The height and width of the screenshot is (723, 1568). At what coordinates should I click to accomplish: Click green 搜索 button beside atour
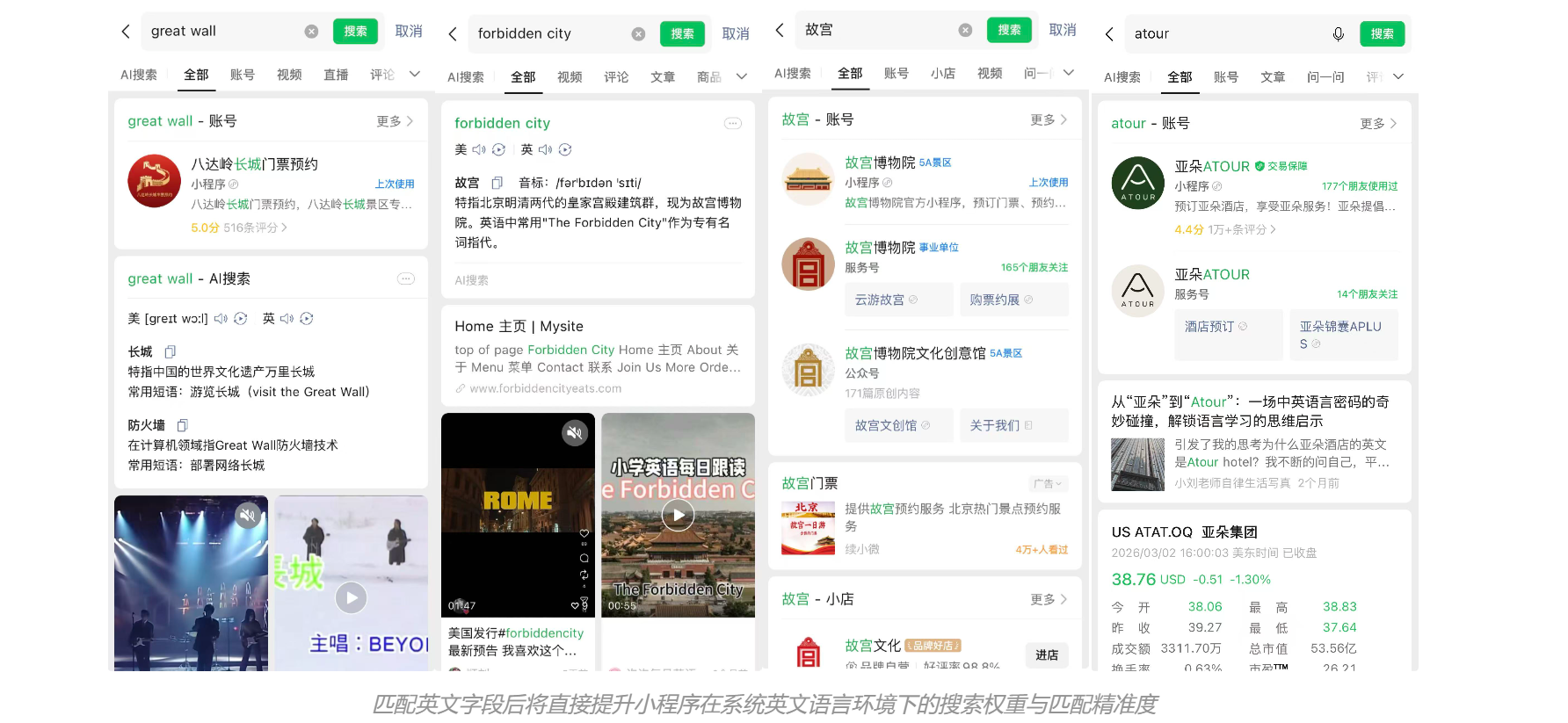pyautogui.click(x=1382, y=34)
